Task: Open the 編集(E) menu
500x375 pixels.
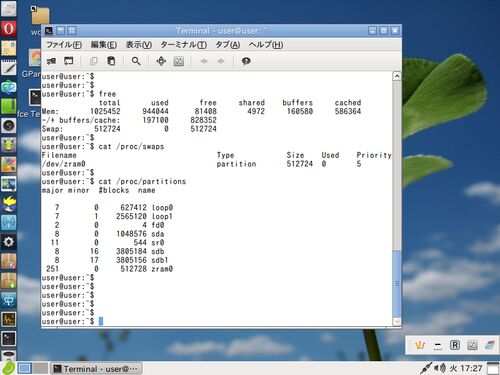Action: [x=104, y=45]
